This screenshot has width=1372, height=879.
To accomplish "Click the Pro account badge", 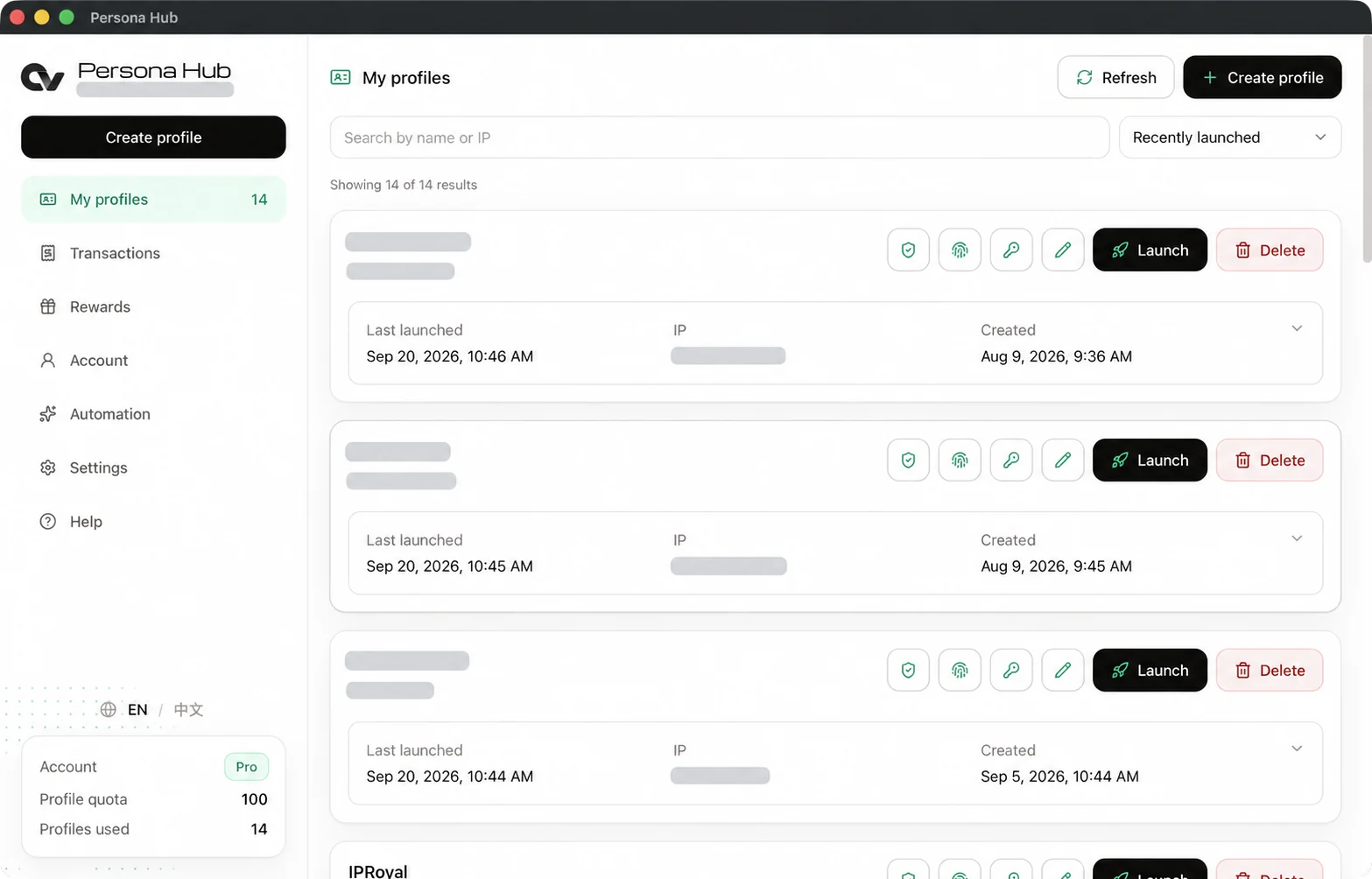I will pyautogui.click(x=246, y=766).
